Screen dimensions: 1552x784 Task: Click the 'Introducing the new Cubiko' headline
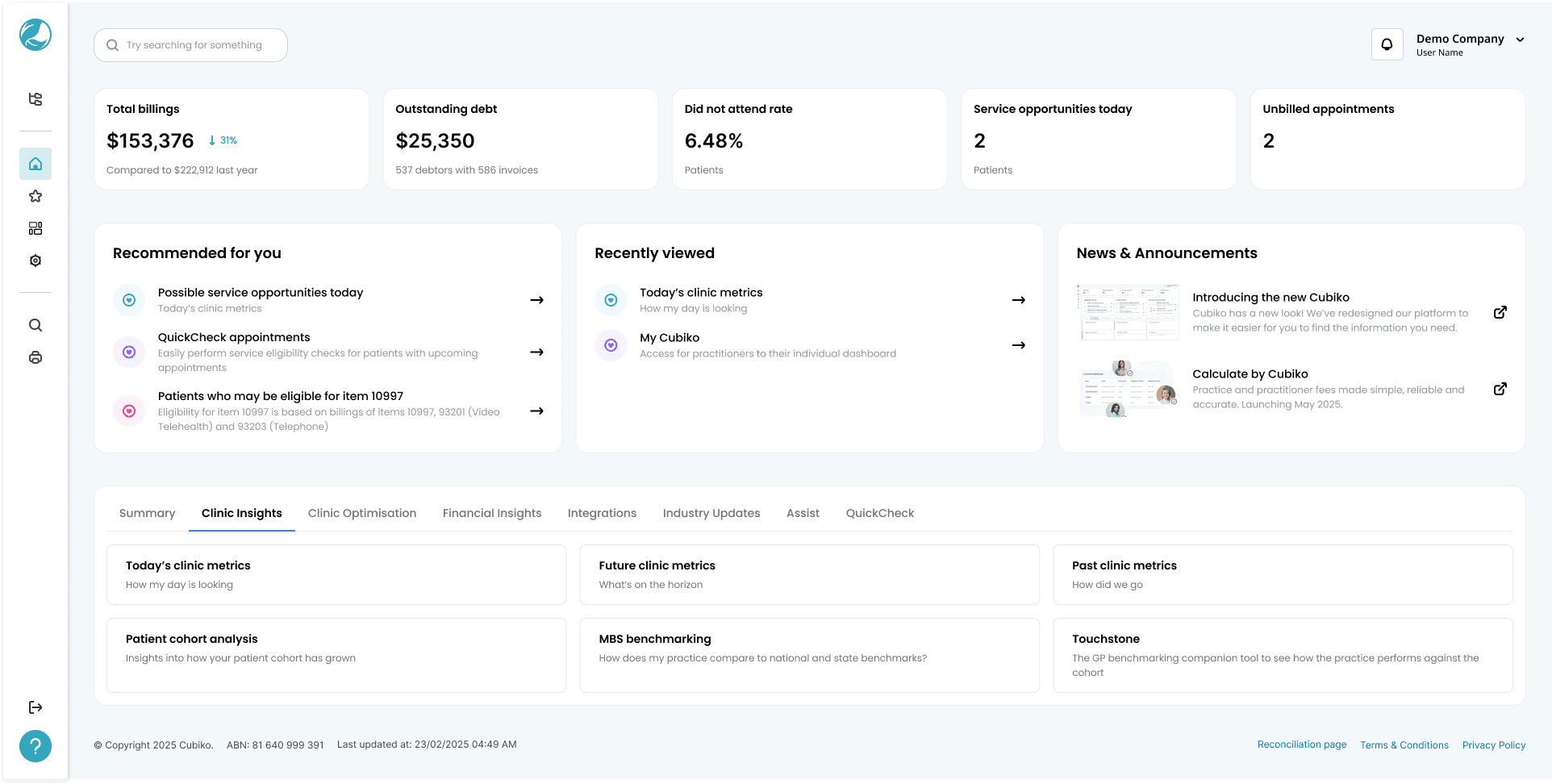tap(1270, 298)
